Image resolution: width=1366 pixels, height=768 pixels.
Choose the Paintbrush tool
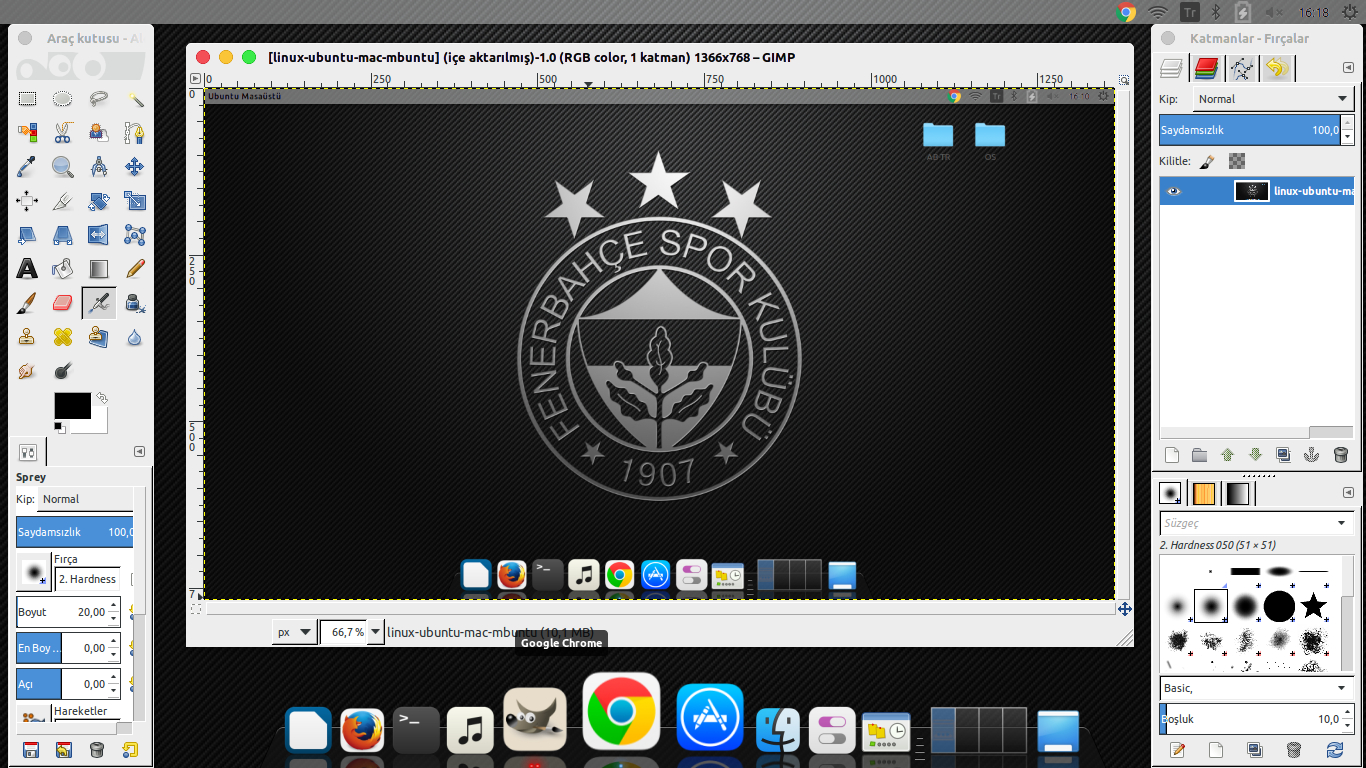pyautogui.click(x=27, y=302)
